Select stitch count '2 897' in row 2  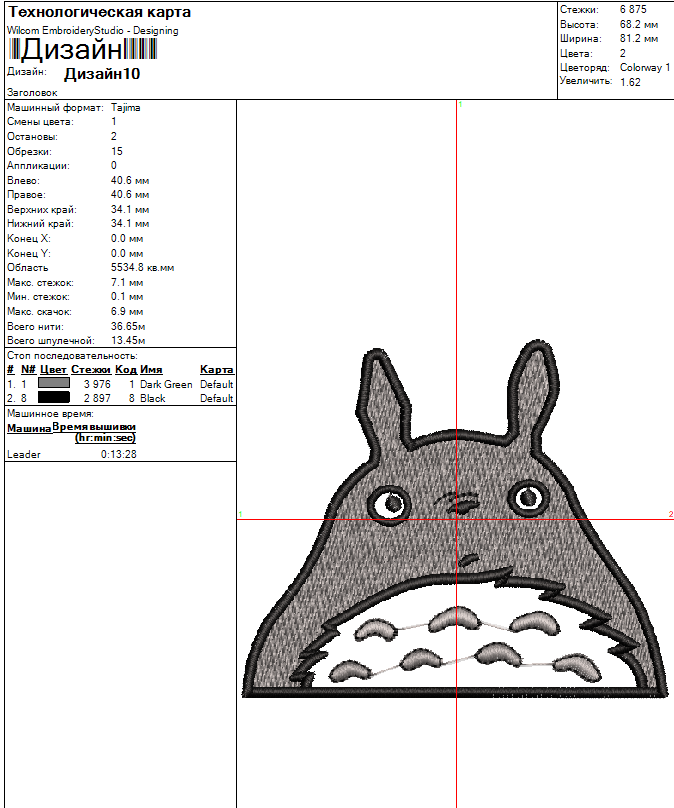point(97,398)
